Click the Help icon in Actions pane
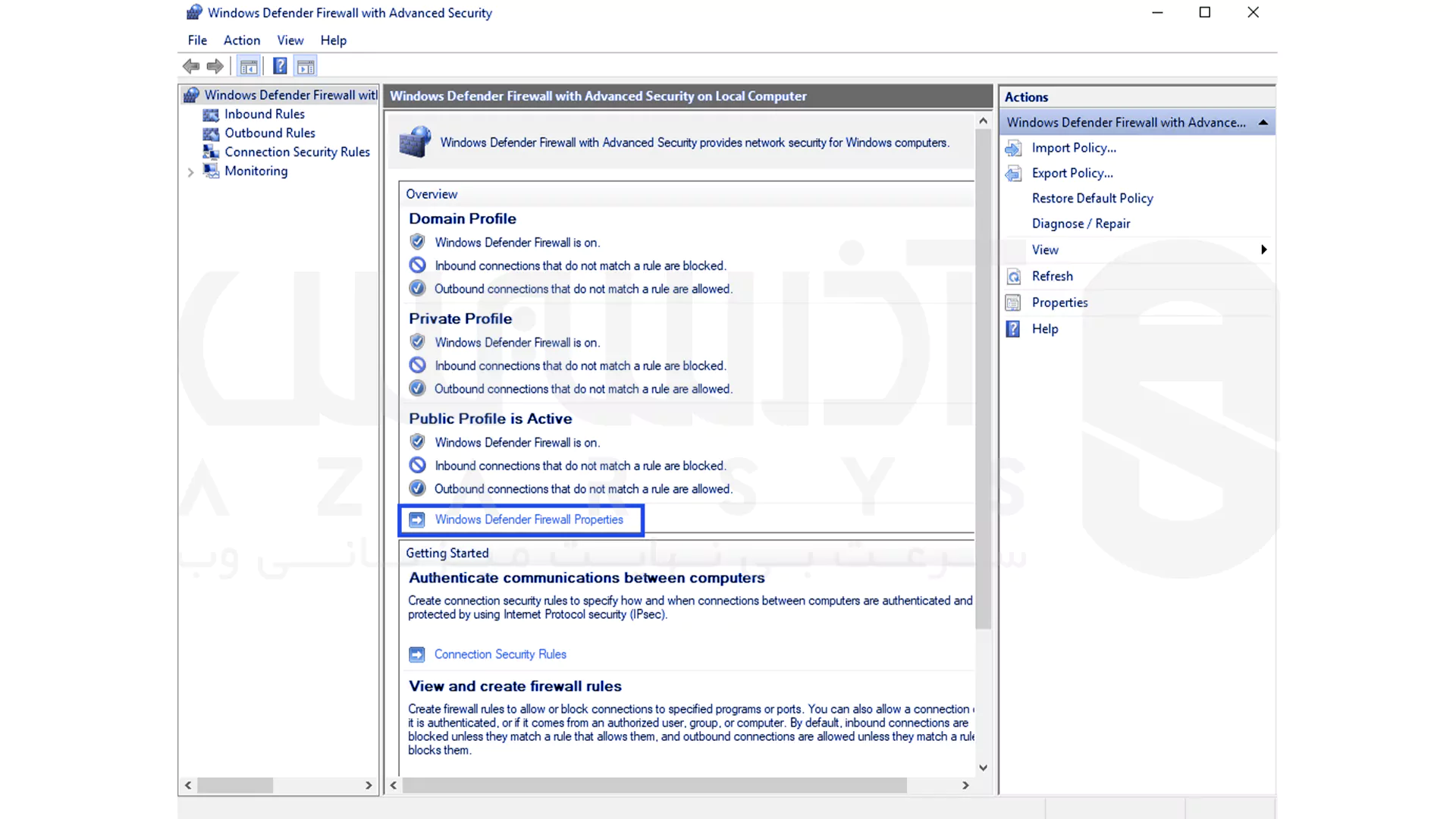1456x819 pixels. click(1013, 329)
